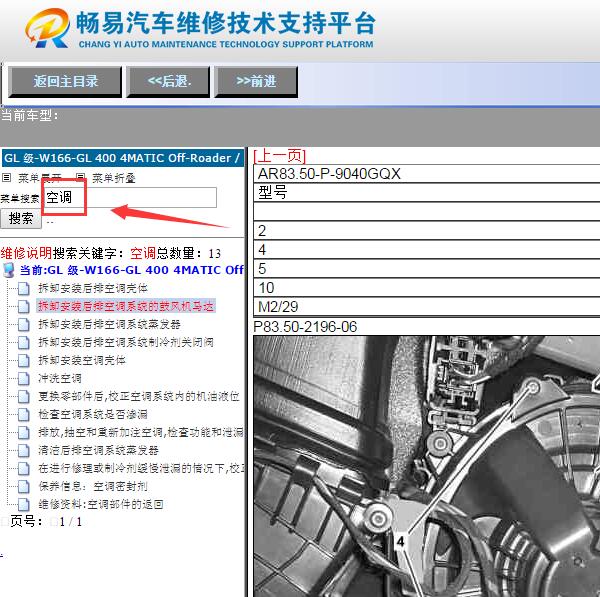Click the figure label P83.50-2196-06
This screenshot has width=600, height=597.
click(x=305, y=327)
